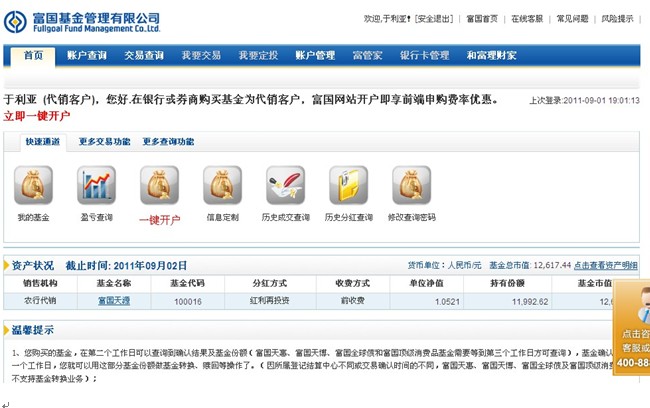The width and height of the screenshot is (650, 408).
Task: Click the 点击查看资产明细 link
Action: pyautogui.click(x=605, y=266)
